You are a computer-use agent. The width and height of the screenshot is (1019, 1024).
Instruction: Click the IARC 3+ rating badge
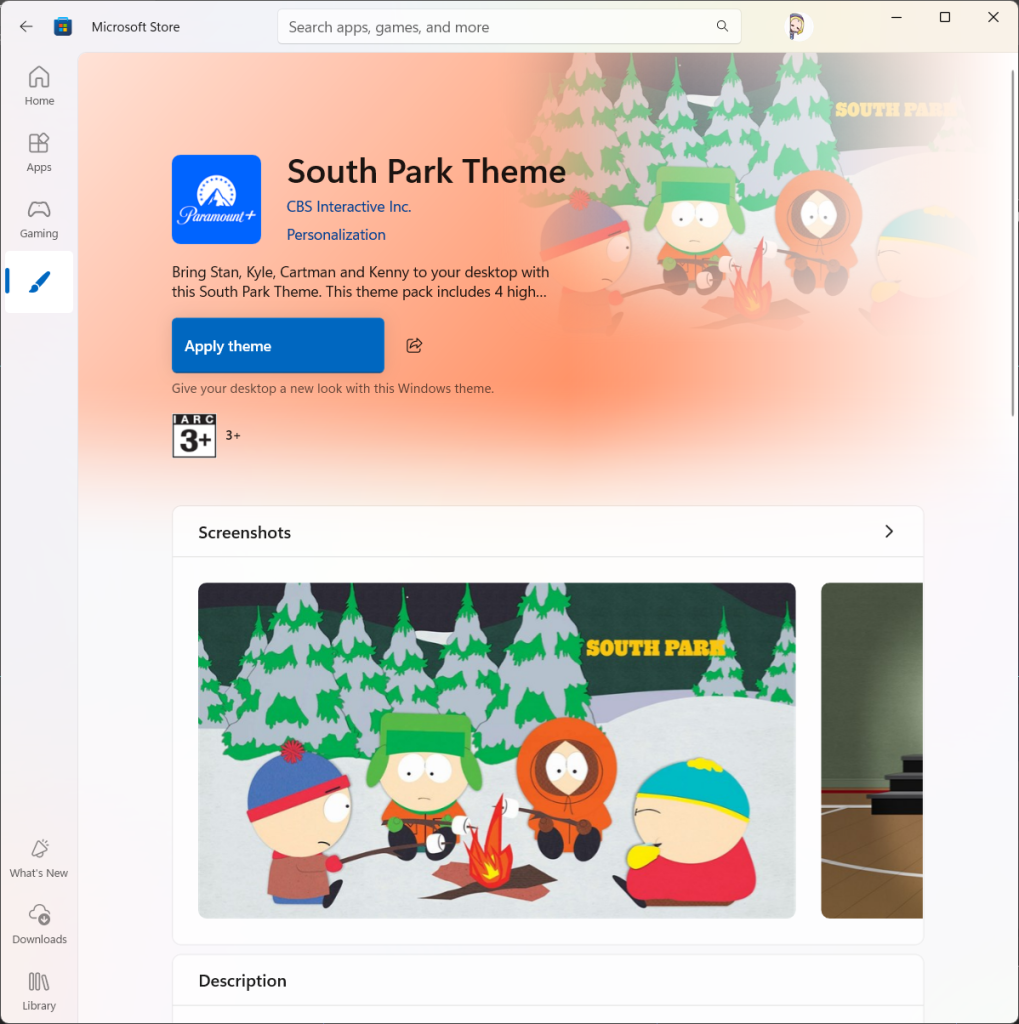pos(194,436)
